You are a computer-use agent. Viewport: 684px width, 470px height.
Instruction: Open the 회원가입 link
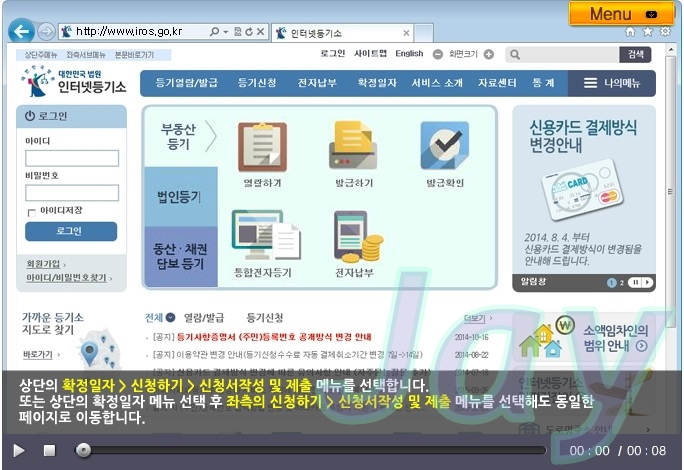click(x=43, y=264)
